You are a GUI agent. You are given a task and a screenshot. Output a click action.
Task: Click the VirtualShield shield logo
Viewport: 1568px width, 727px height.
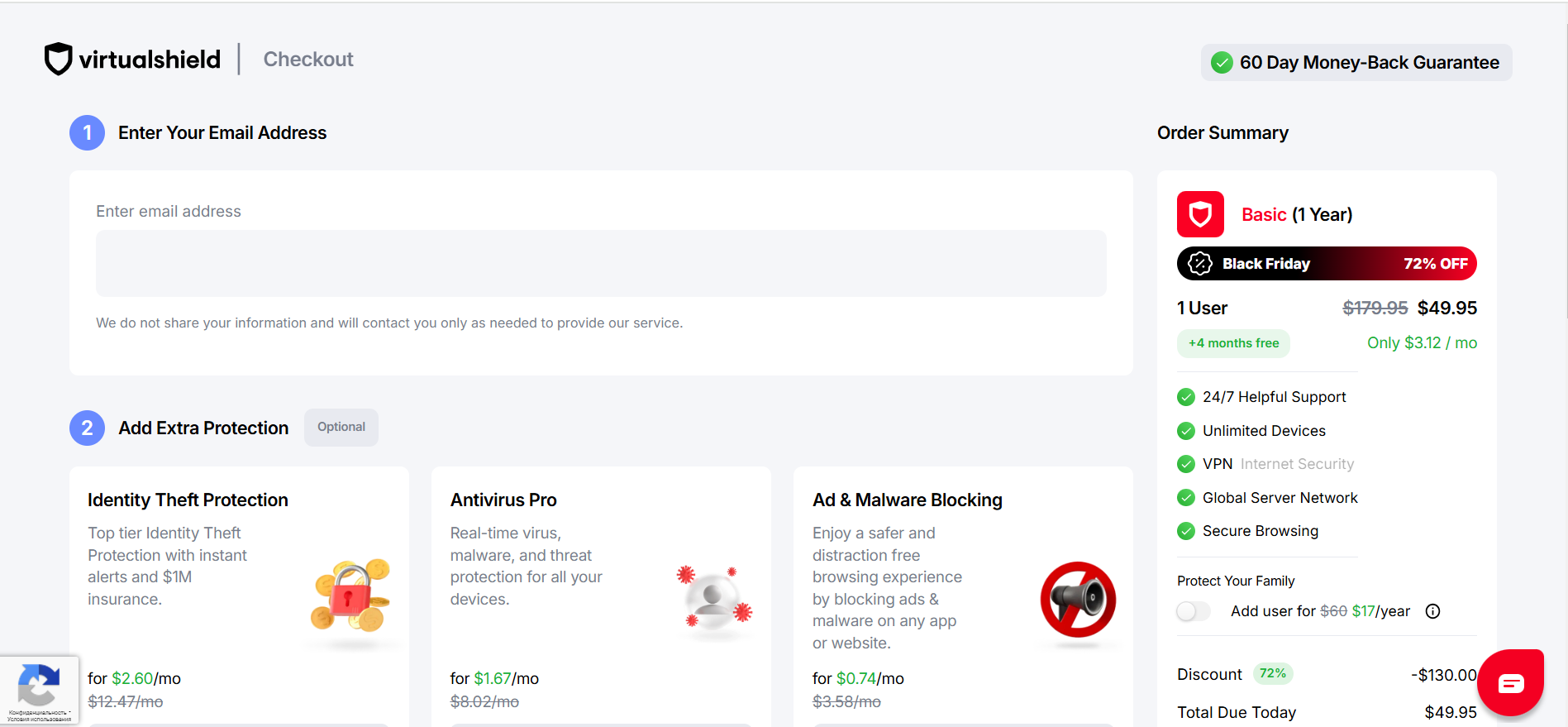point(58,59)
